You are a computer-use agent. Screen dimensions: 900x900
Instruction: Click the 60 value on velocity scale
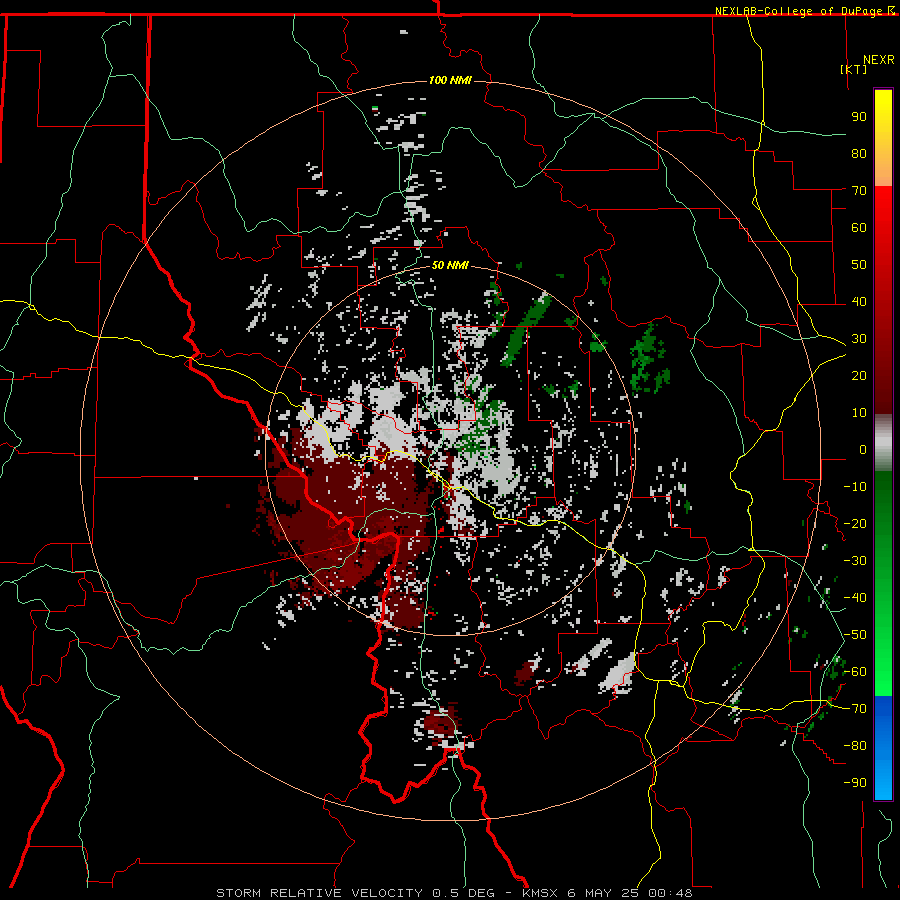[859, 227]
